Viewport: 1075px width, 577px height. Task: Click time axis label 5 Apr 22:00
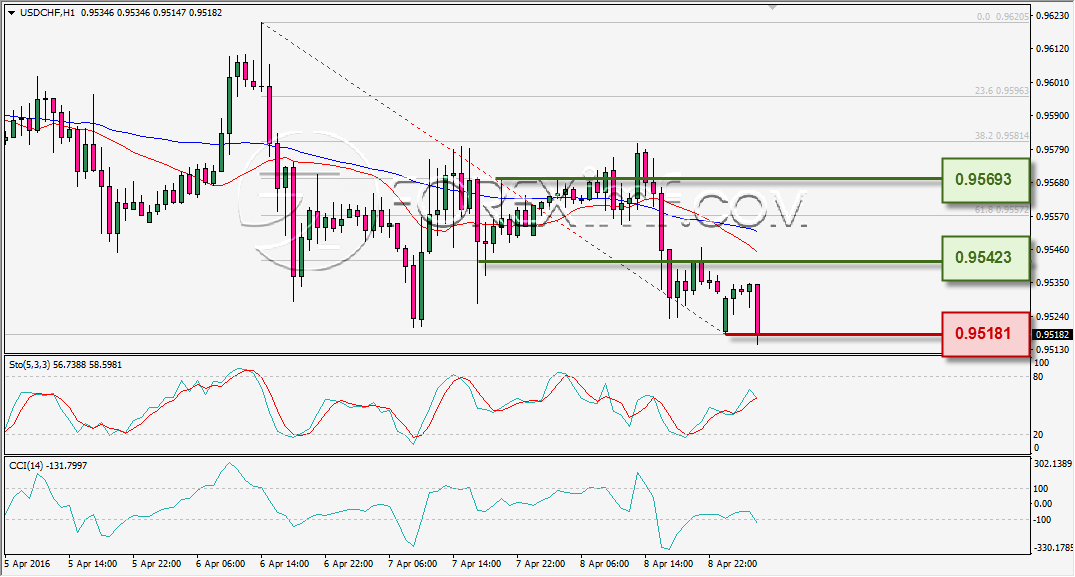click(157, 563)
